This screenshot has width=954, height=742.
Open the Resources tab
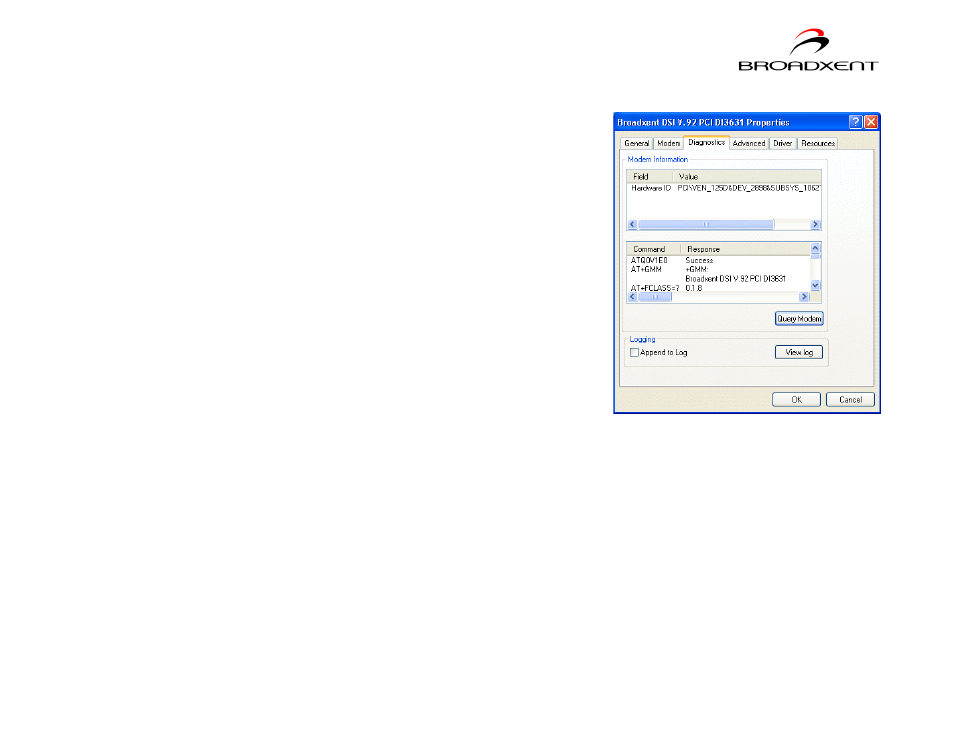point(818,144)
